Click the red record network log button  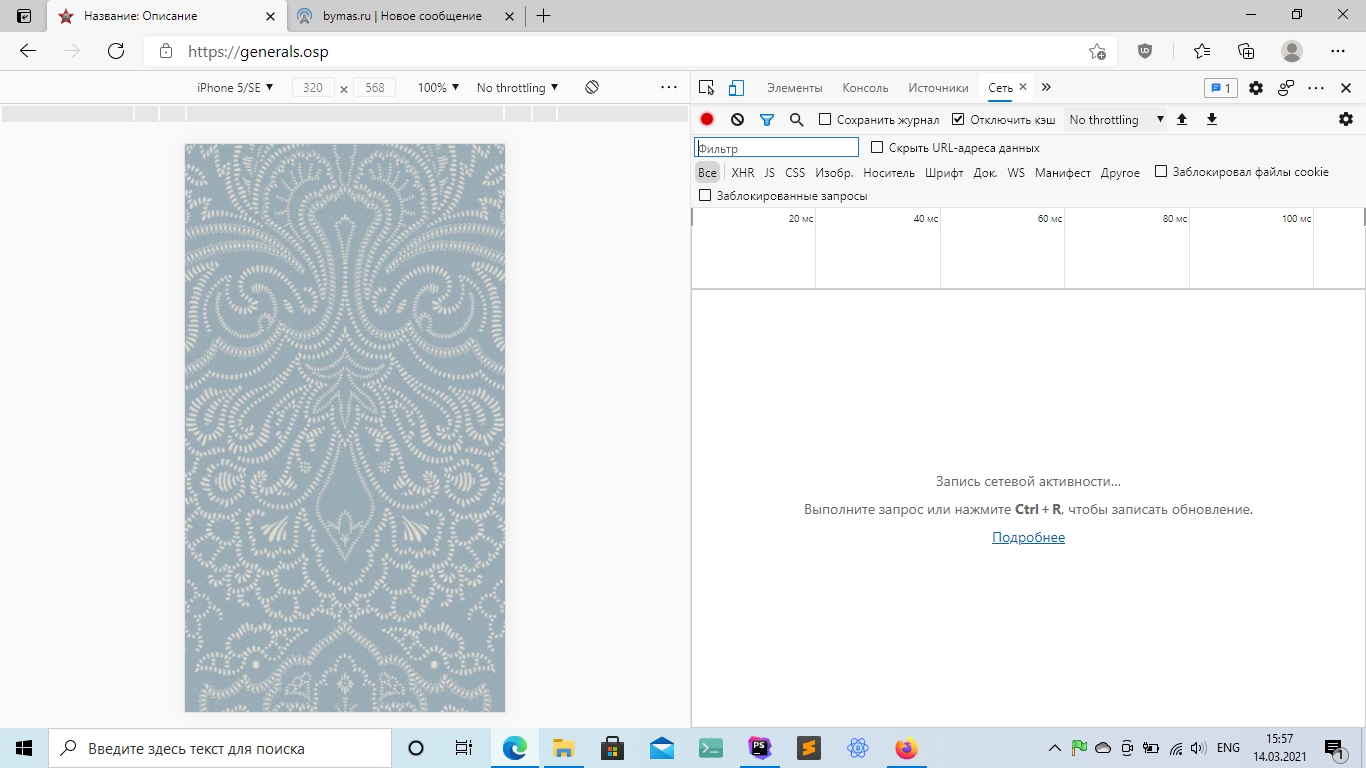click(x=707, y=119)
